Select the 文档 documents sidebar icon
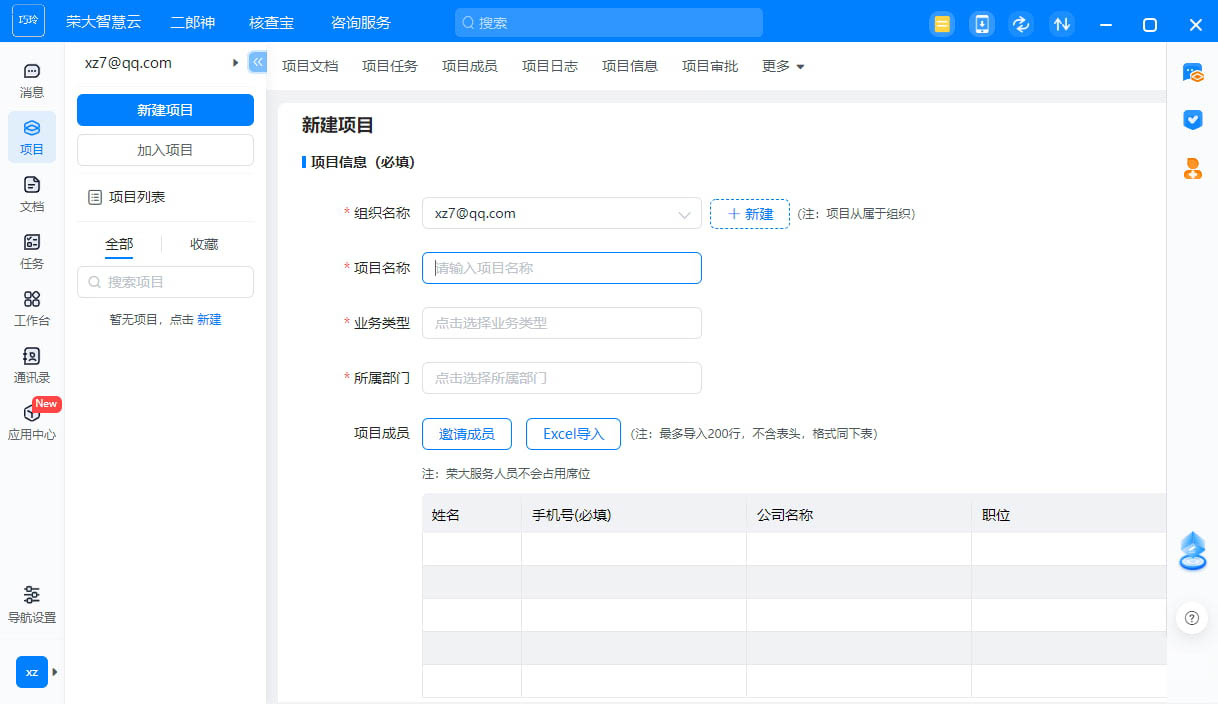This screenshot has width=1218, height=704. pos(32,194)
